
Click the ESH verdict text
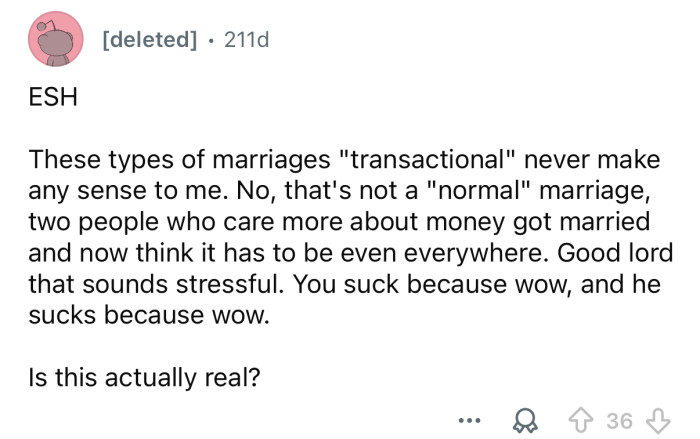(x=50, y=100)
